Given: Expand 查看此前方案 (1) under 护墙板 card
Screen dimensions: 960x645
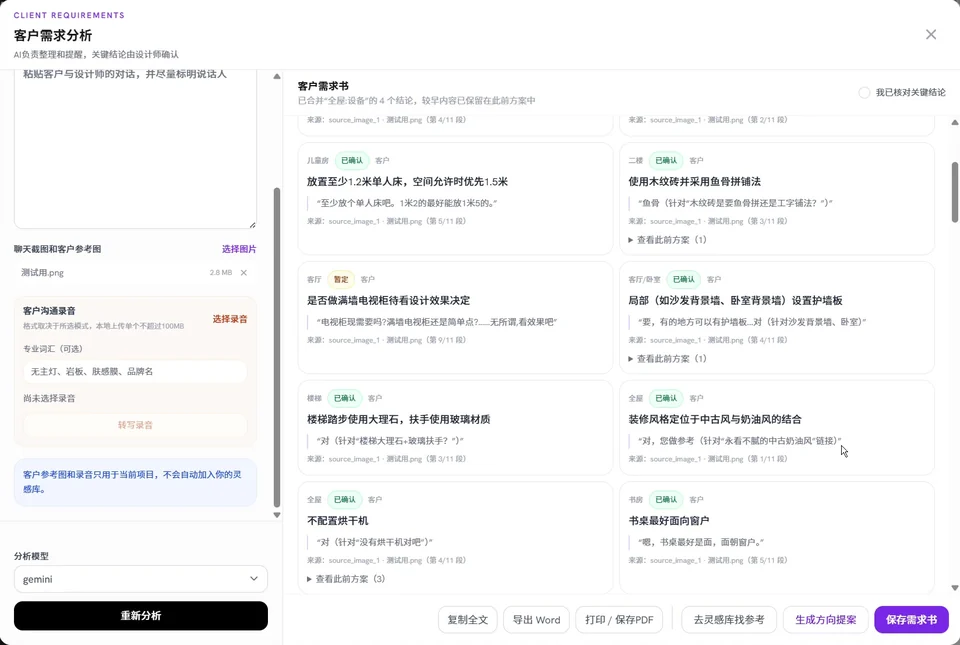Looking at the screenshot, I should coord(667,359).
